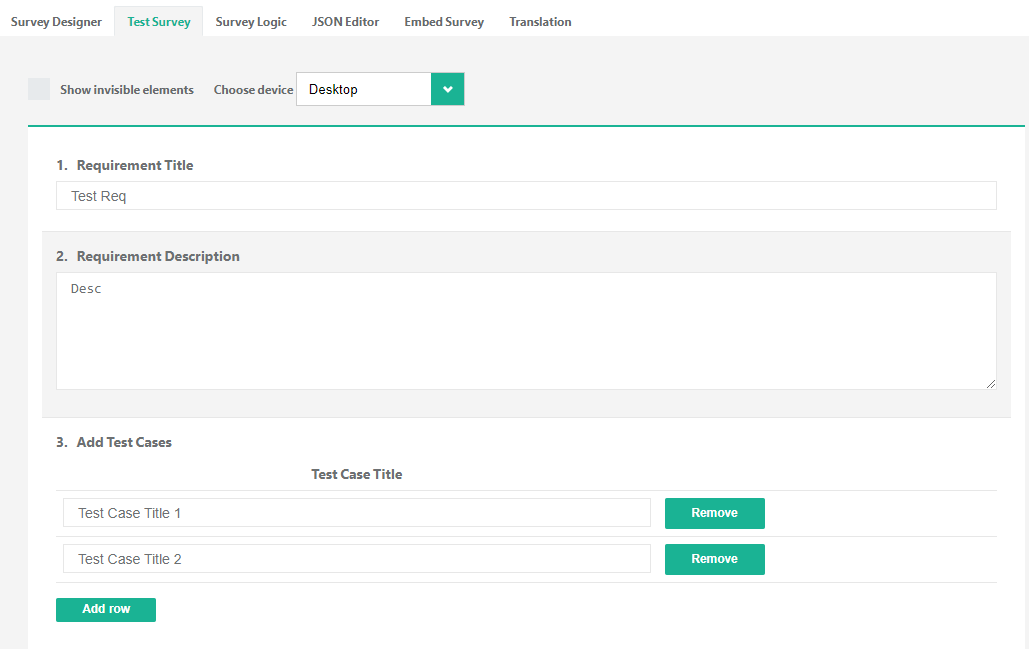
Task: Go to the JSON Editor tab
Action: point(345,21)
